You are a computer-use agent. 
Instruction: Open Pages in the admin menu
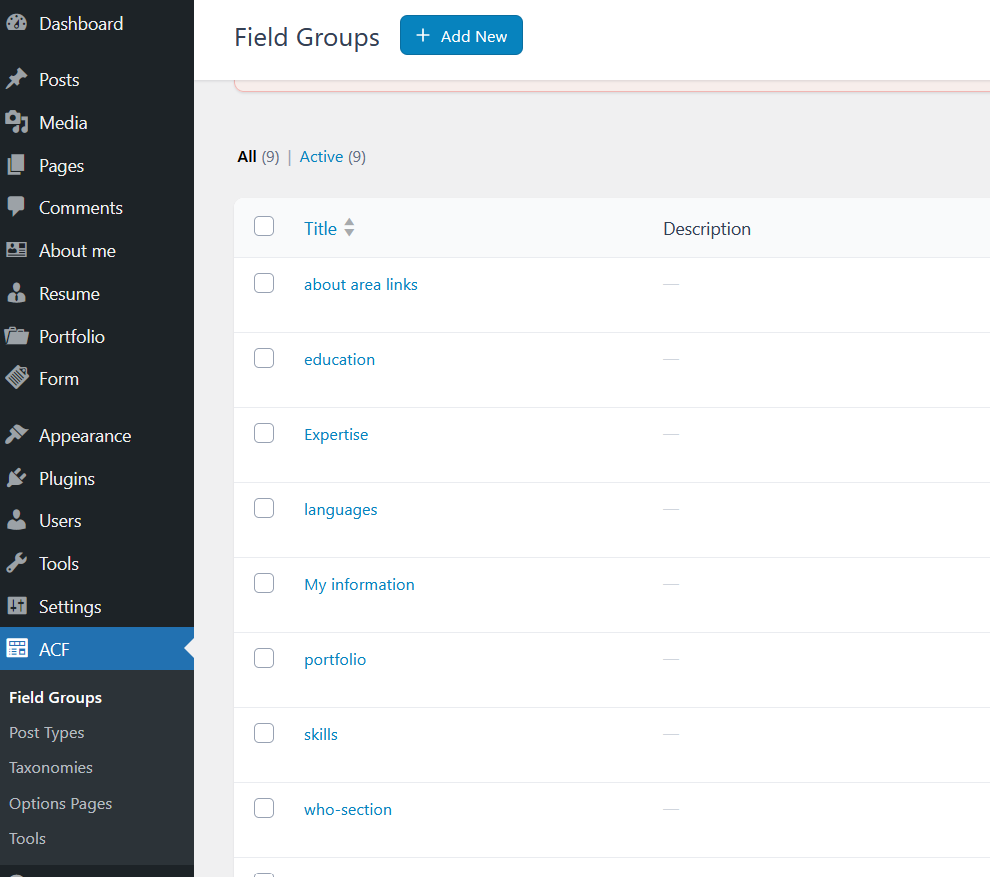61,165
